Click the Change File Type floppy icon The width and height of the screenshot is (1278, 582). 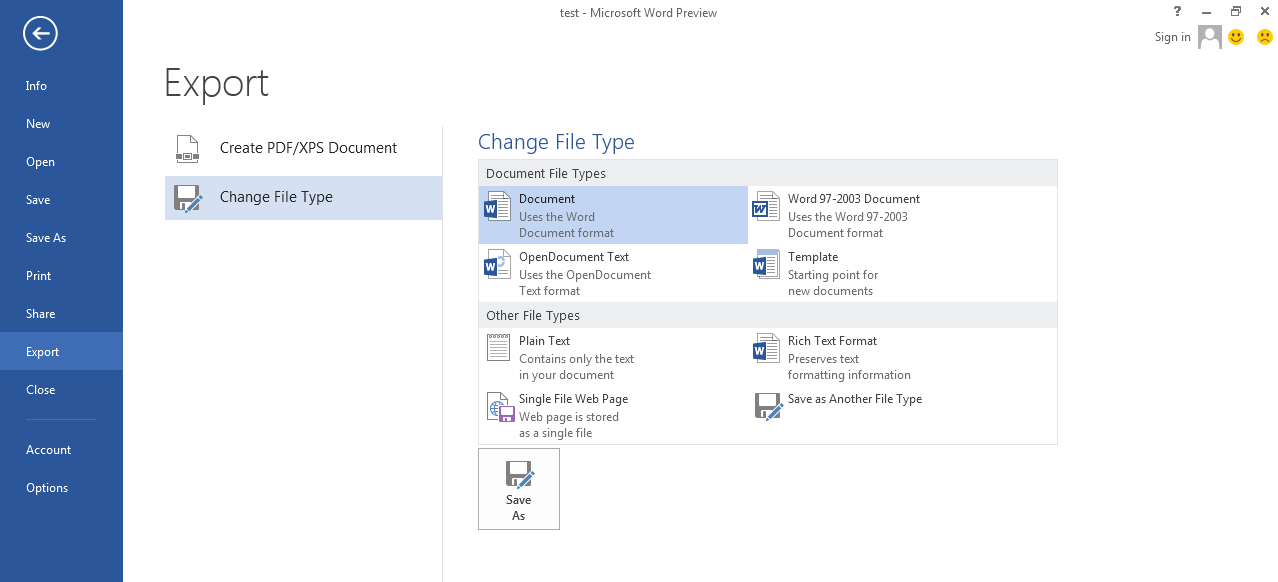point(187,198)
